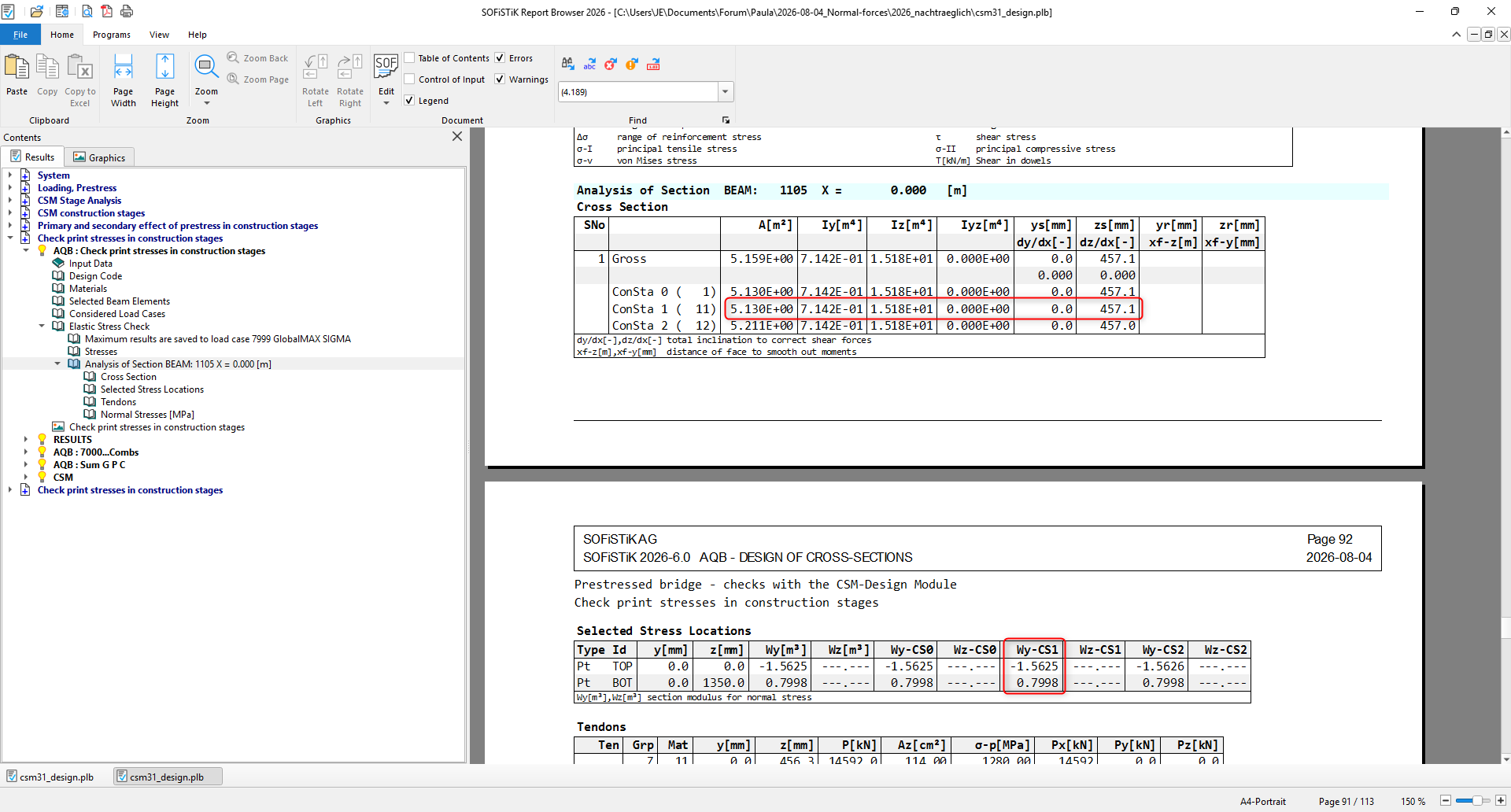The height and width of the screenshot is (812, 1511).
Task: Select Normal Stresses [MPa] tree entry
Action: pos(147,415)
